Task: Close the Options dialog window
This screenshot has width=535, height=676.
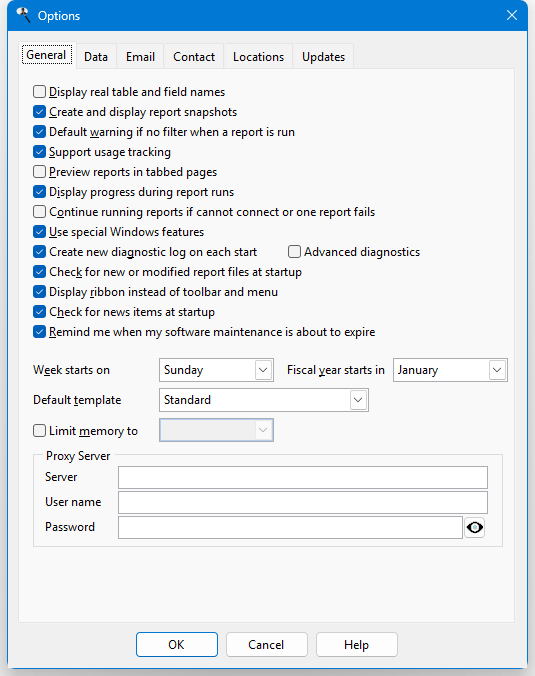Action: pyautogui.click(x=512, y=16)
